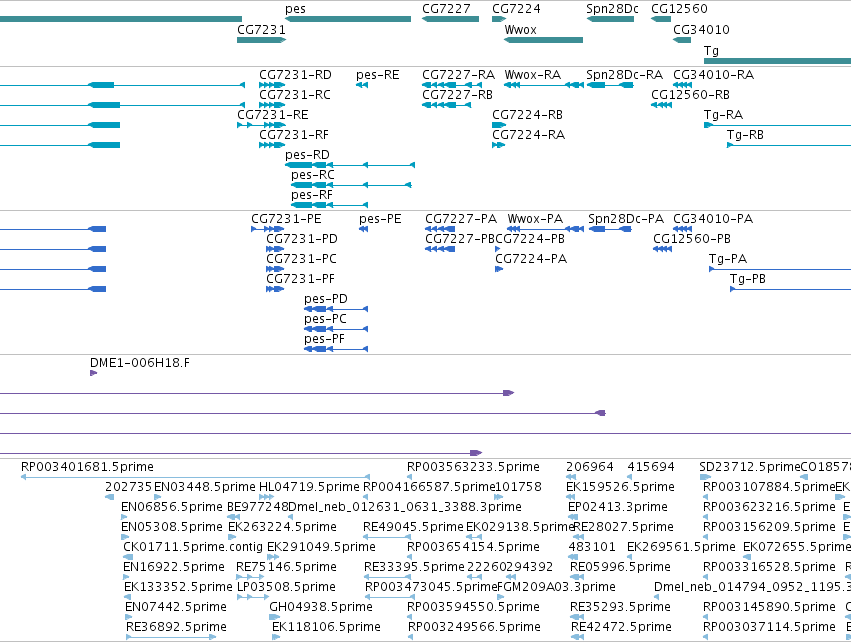Select transcript CG7231-RF
Screen dimensions: 851x642
tap(294, 135)
